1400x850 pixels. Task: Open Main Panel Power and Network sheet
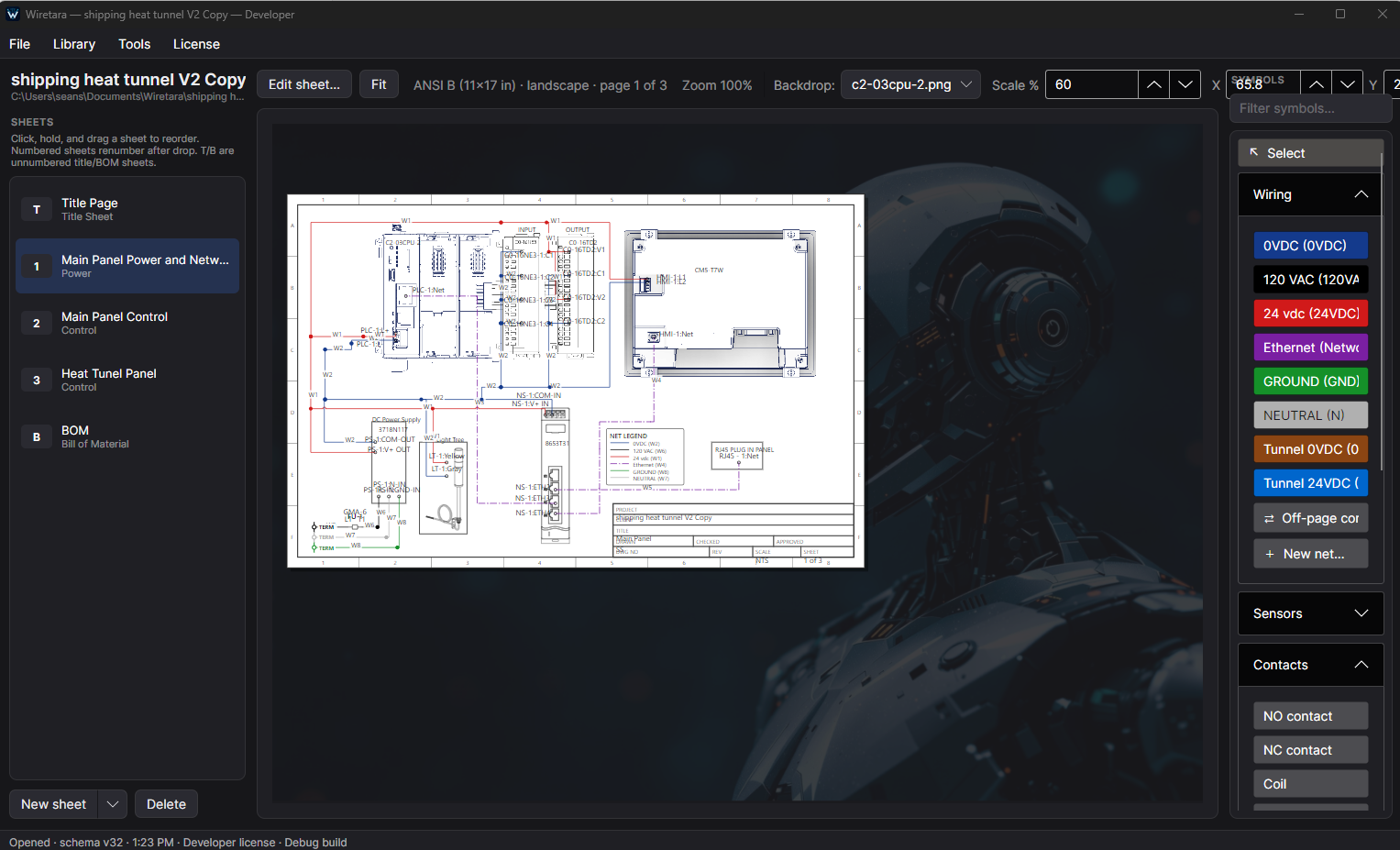tap(127, 266)
